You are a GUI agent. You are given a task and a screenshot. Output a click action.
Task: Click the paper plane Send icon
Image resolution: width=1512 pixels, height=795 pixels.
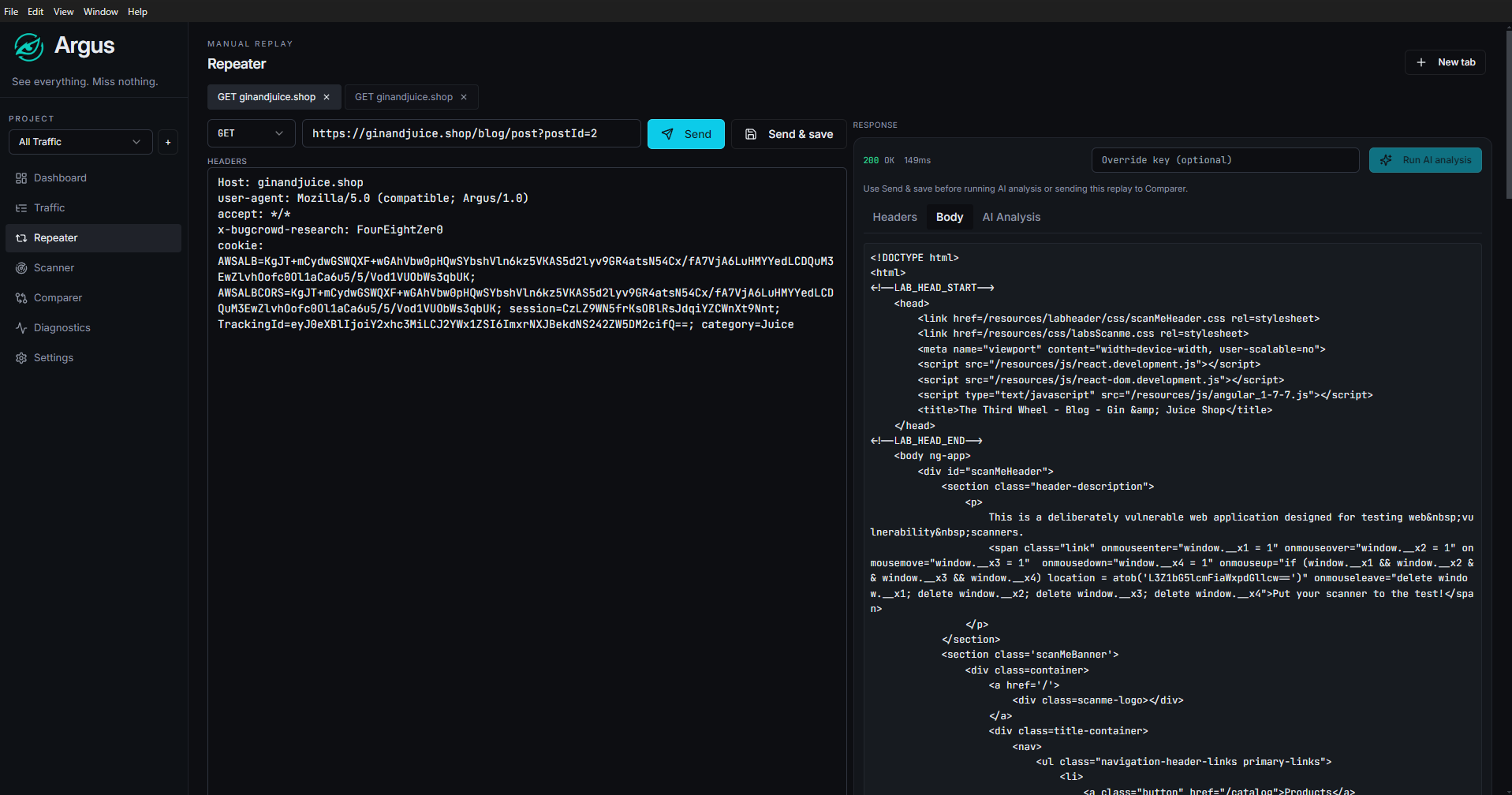[667, 134]
